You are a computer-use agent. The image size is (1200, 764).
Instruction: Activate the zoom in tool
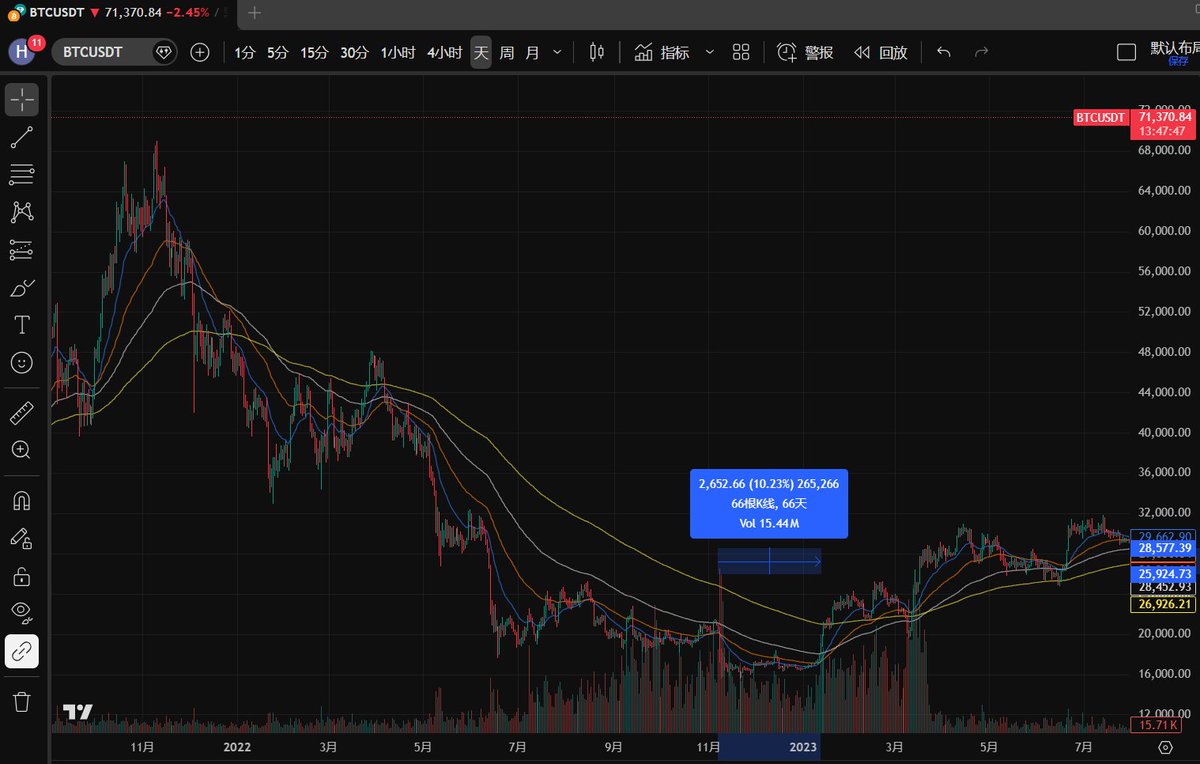click(22, 450)
